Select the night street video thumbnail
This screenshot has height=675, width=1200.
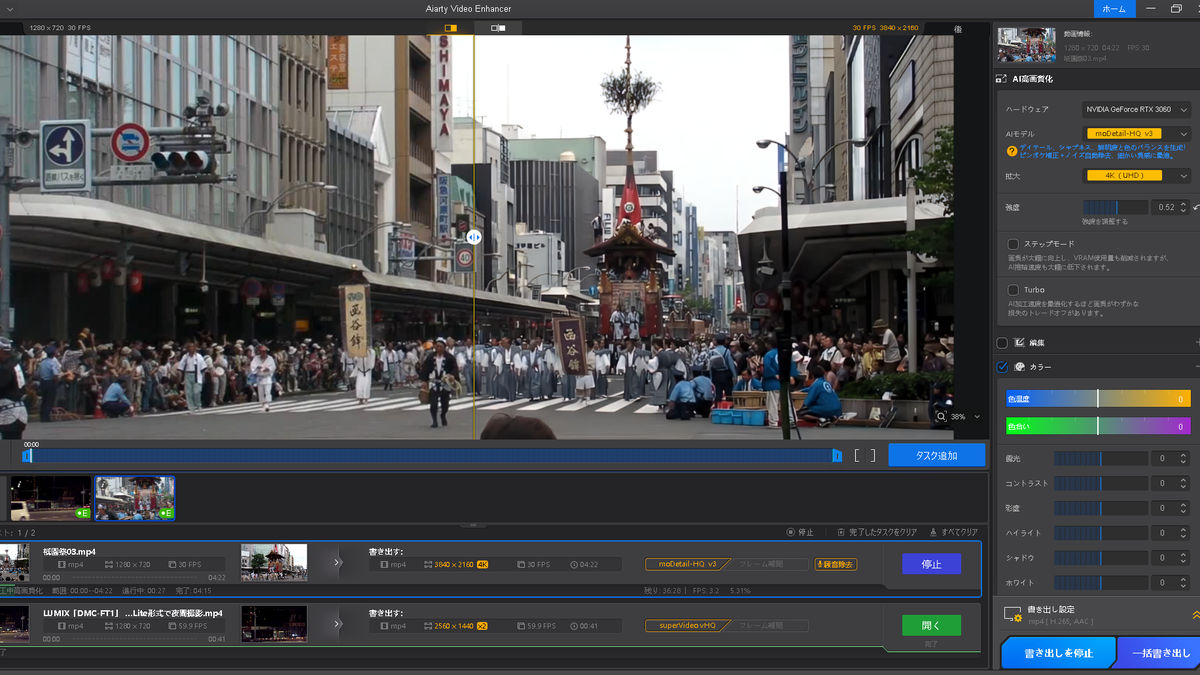[50, 498]
